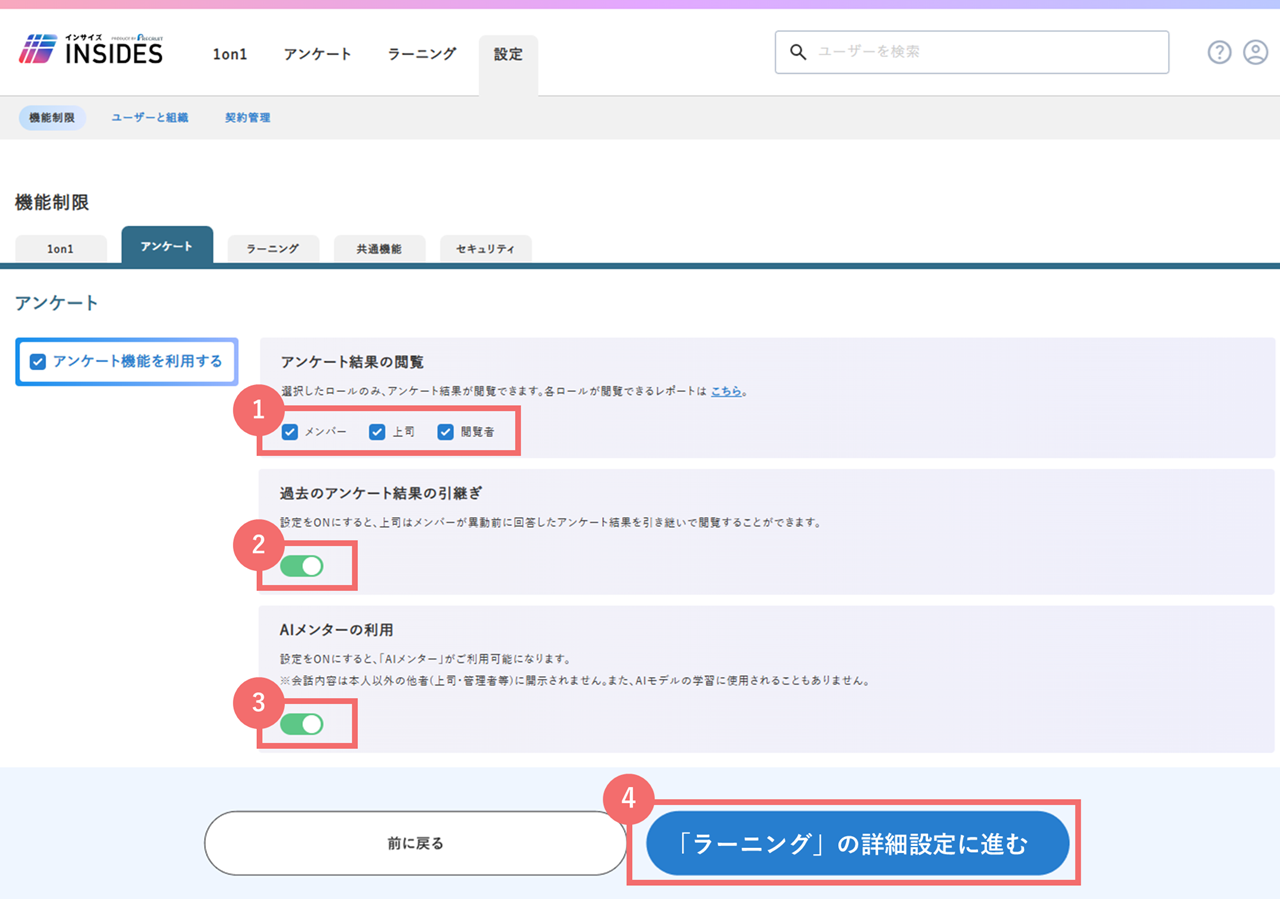
Task: Click the 前に戻る button
Action: (x=416, y=843)
